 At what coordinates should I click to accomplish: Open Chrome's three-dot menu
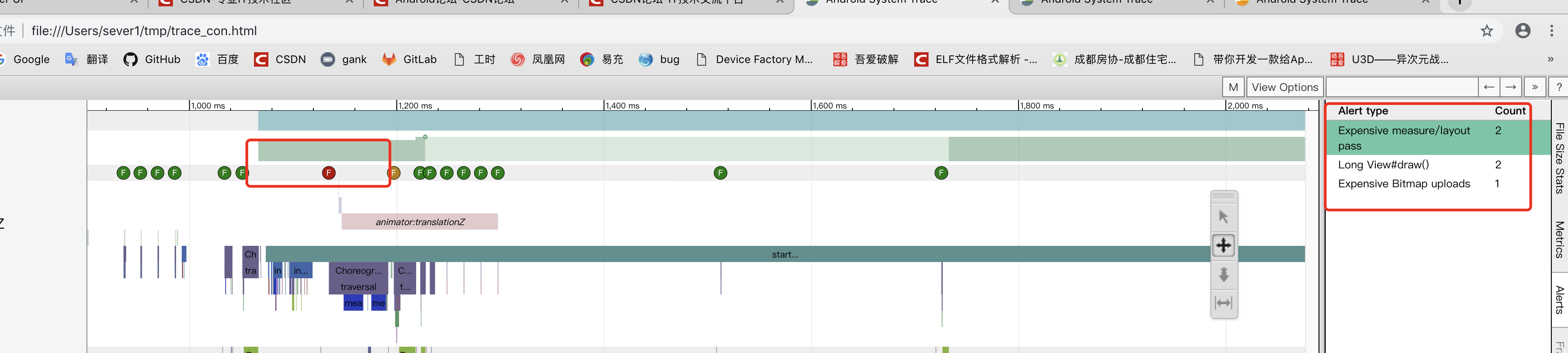(1552, 31)
